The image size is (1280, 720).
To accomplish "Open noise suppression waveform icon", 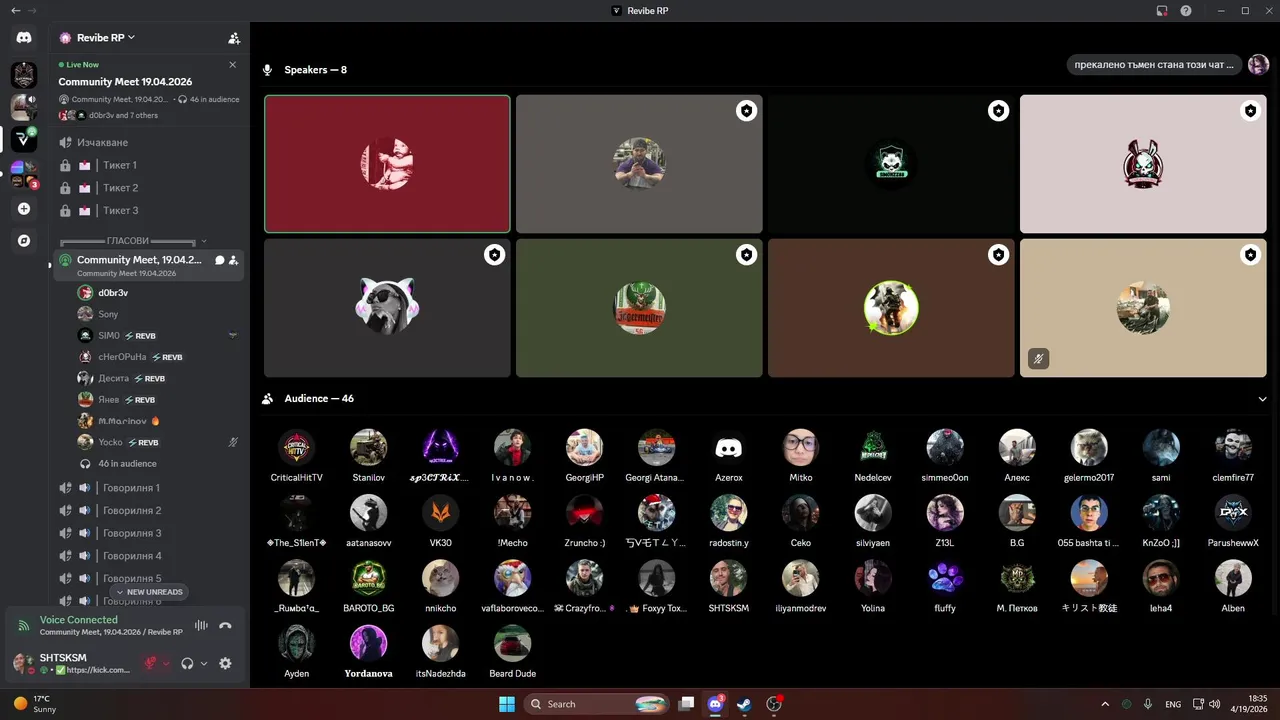I will click(201, 626).
